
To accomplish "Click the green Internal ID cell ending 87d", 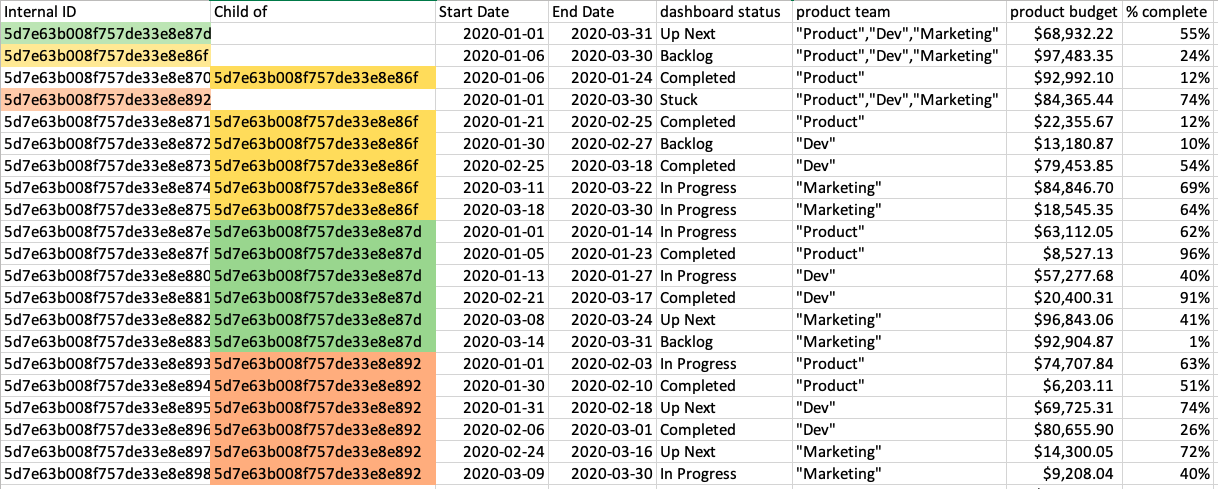I will click(105, 34).
